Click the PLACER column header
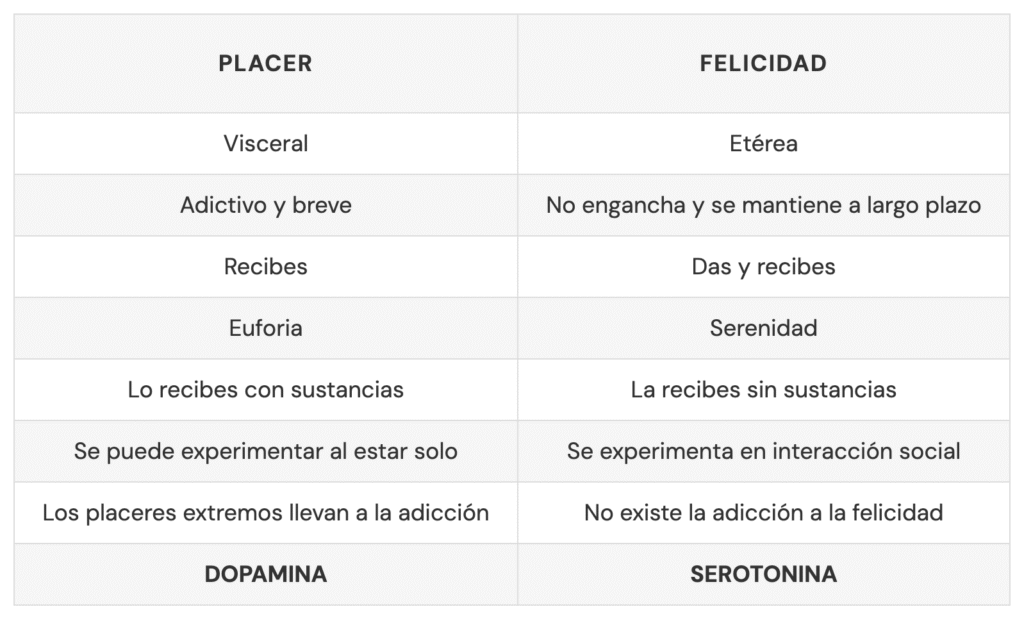 tap(265, 63)
